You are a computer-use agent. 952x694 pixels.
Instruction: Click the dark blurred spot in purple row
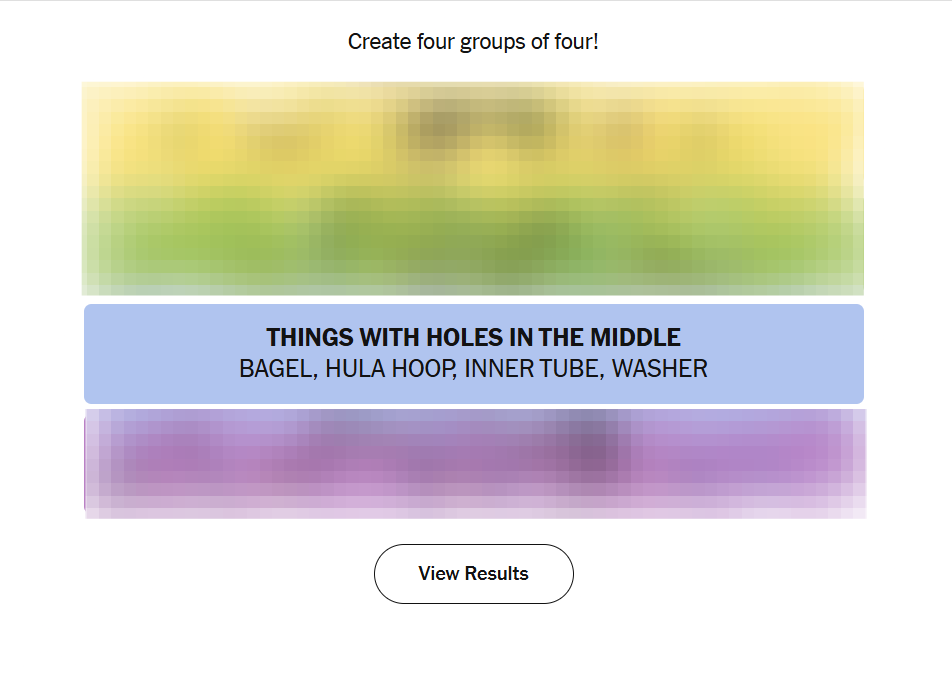[588, 443]
